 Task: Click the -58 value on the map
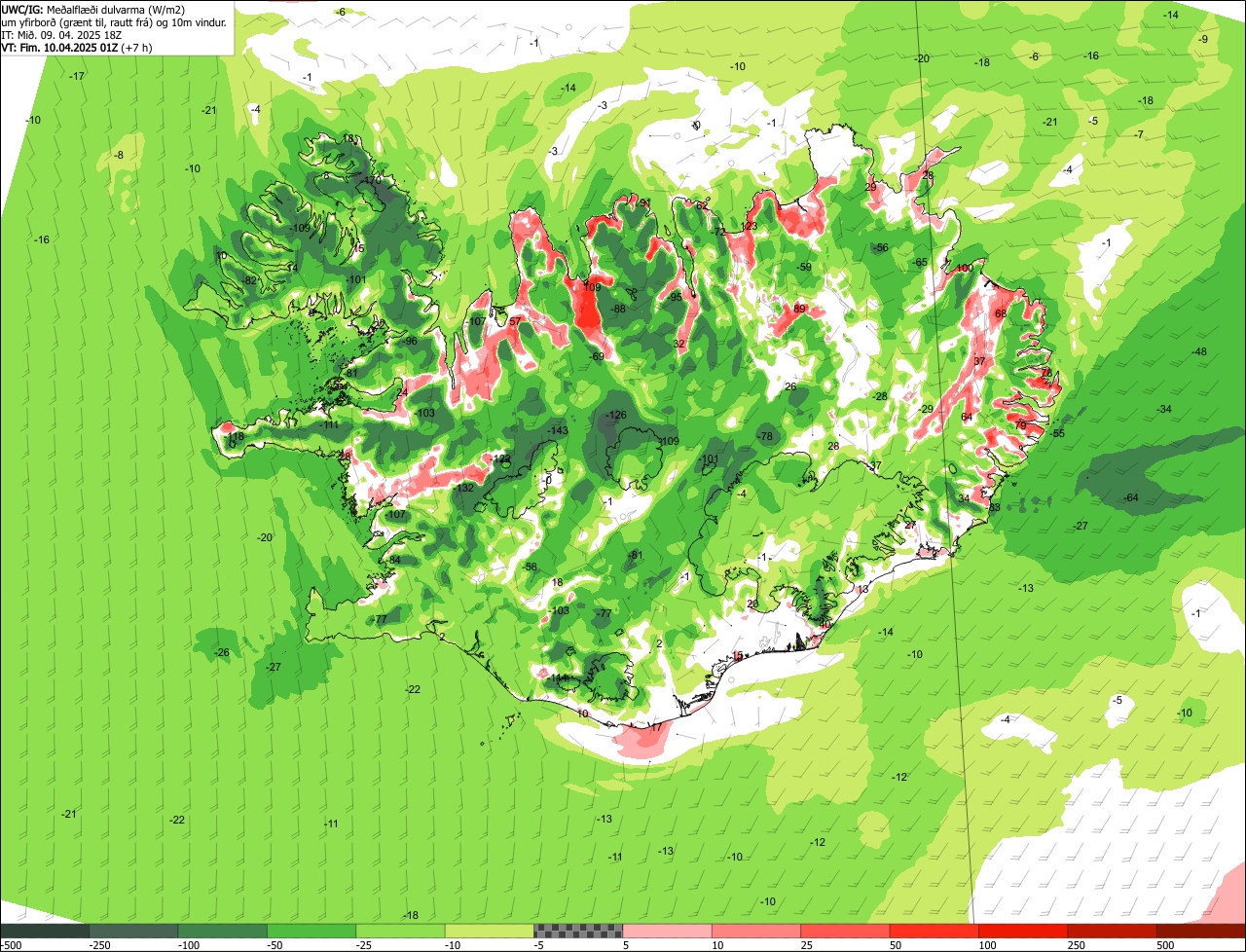[x=530, y=567]
